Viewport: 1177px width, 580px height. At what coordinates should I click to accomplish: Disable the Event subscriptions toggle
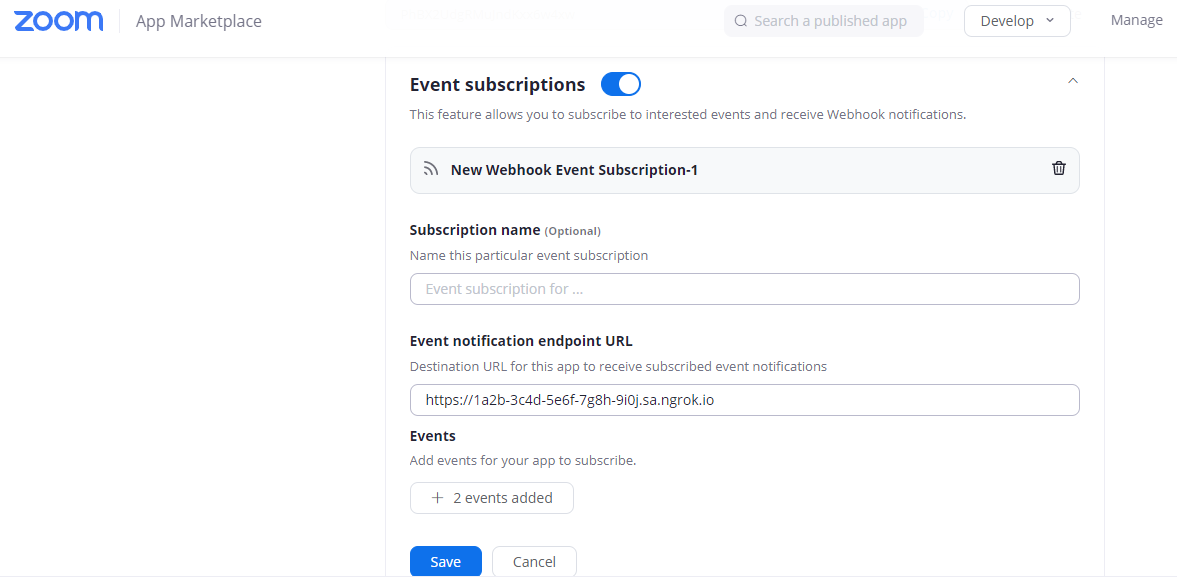pos(620,84)
